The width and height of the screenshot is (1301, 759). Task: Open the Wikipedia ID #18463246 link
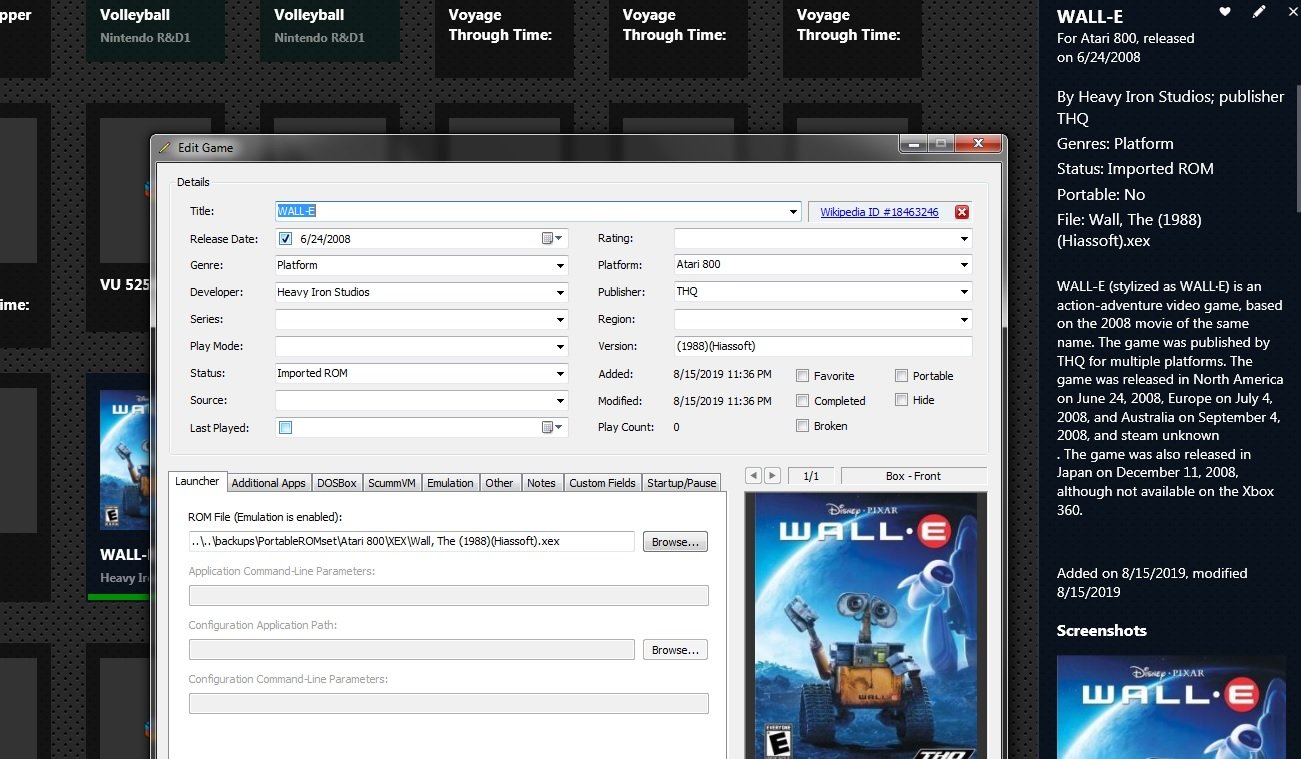click(879, 212)
